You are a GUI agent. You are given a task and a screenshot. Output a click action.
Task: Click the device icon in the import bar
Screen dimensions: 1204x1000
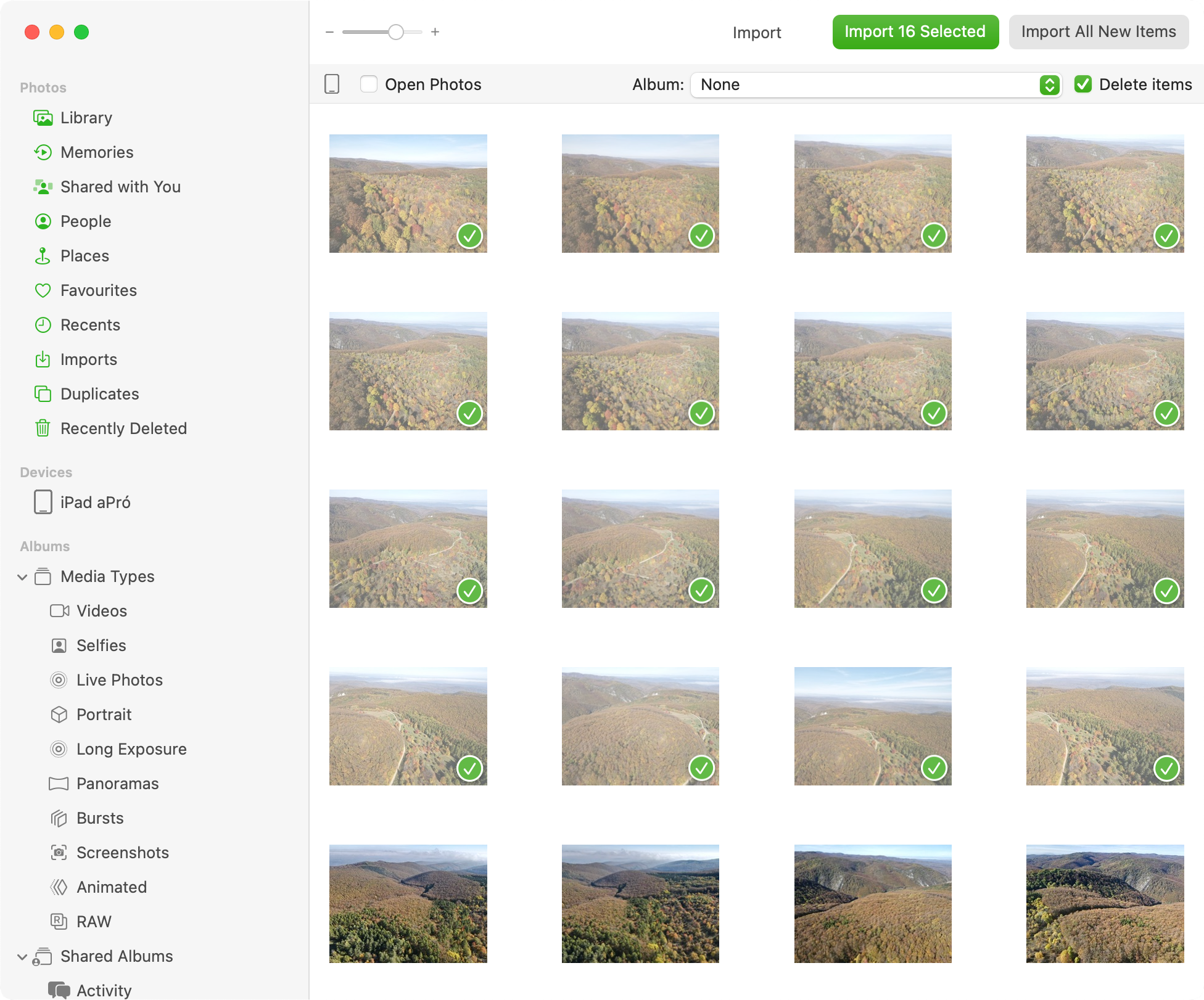[332, 84]
